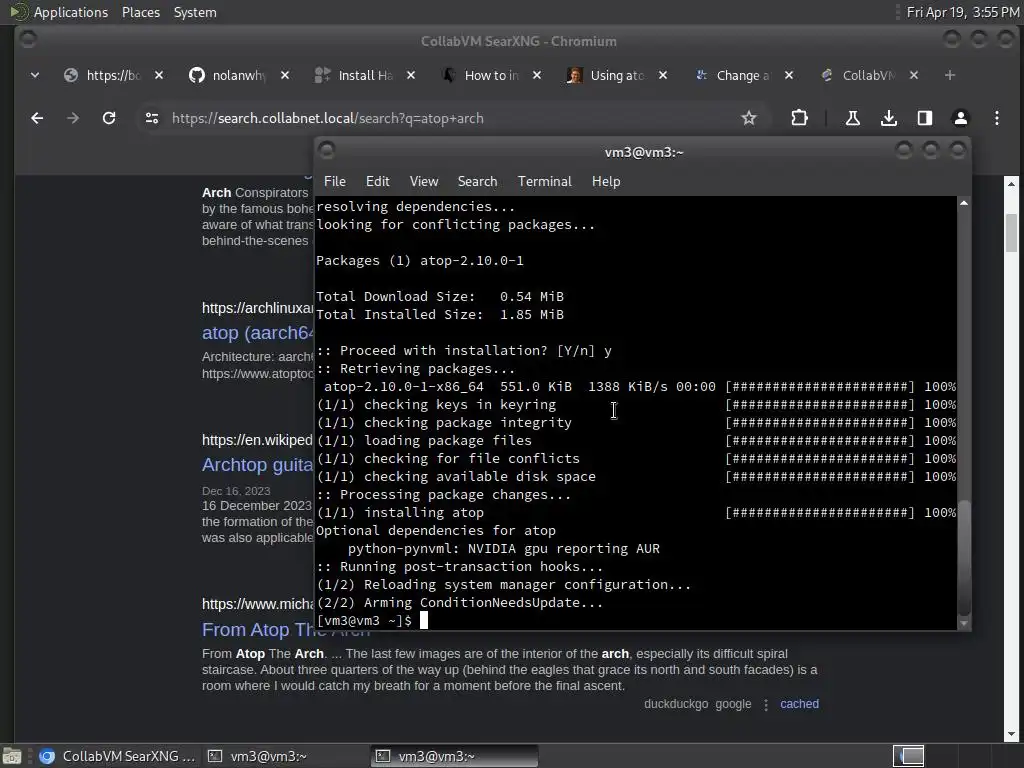Go forward using the browser forward arrow
Image resolution: width=1024 pixels, height=768 pixels.
[x=73, y=118]
